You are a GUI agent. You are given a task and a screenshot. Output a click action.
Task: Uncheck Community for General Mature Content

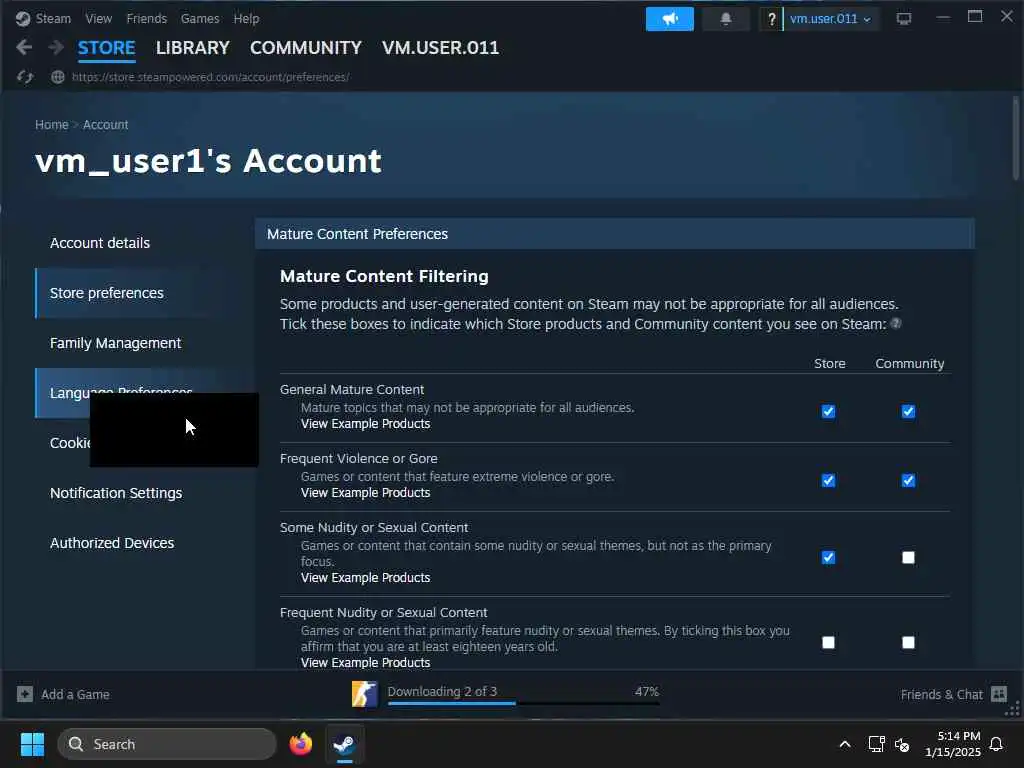(908, 411)
